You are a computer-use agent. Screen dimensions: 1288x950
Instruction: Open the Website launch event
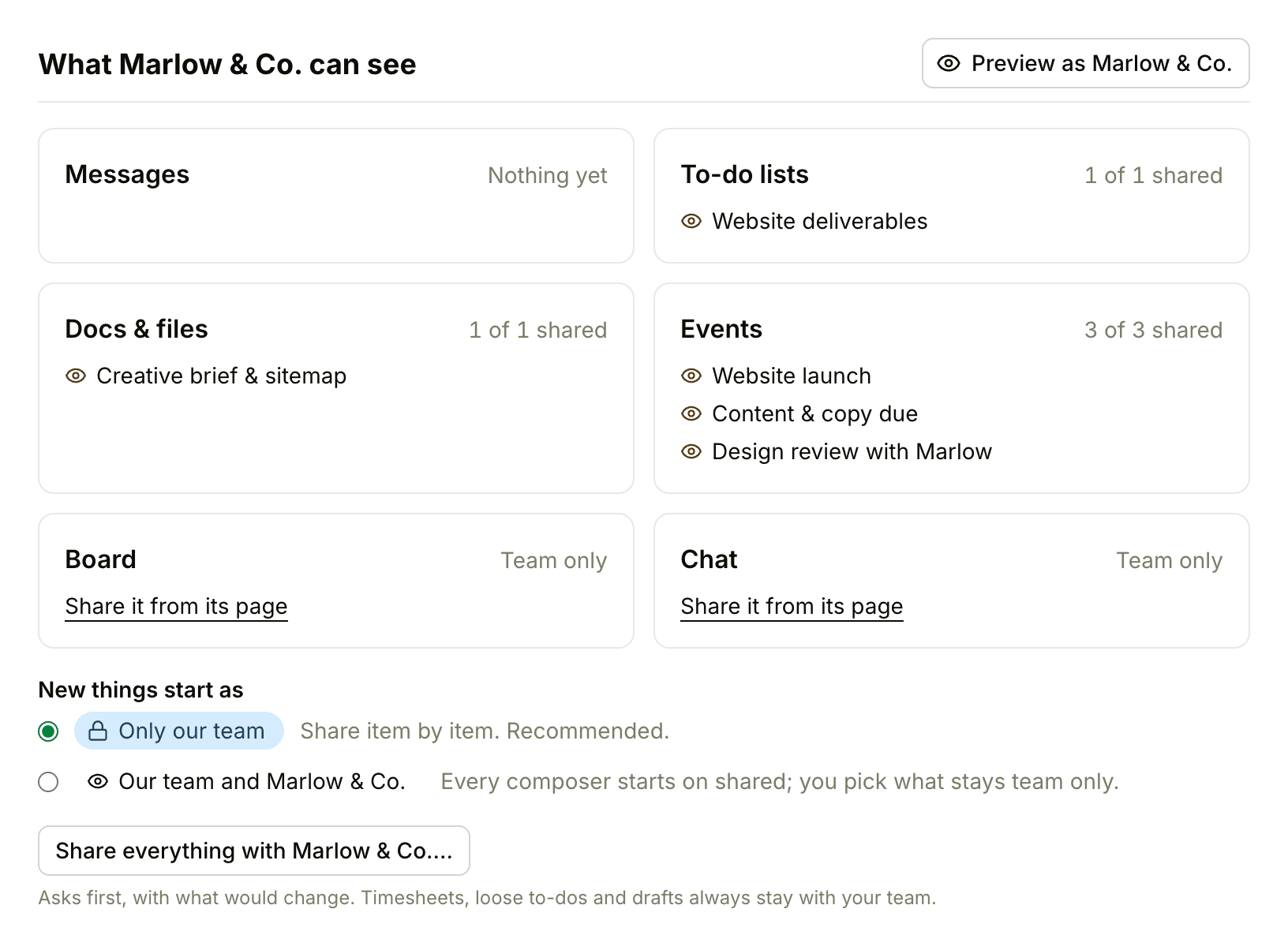point(791,376)
